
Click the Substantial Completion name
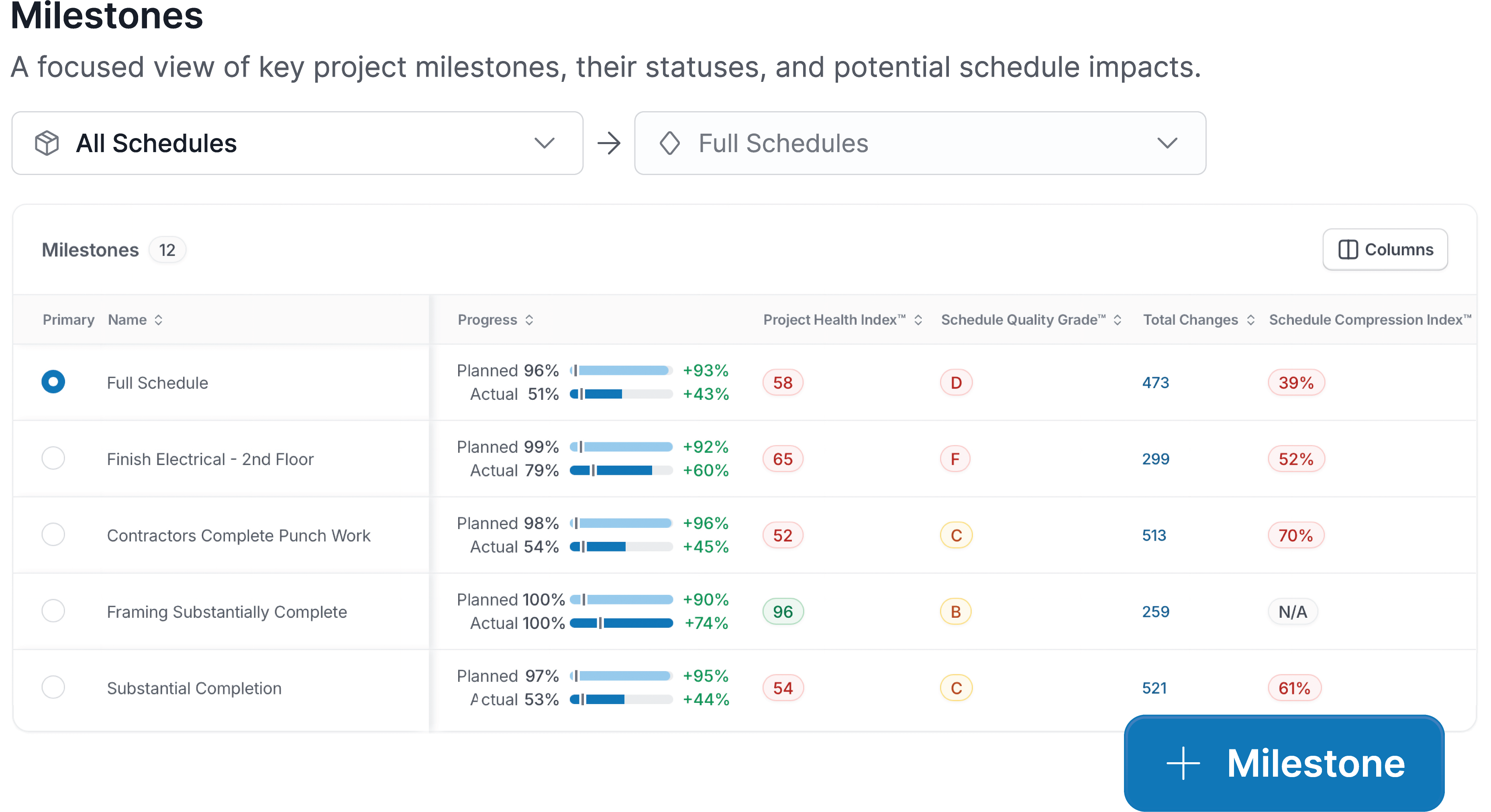194,688
